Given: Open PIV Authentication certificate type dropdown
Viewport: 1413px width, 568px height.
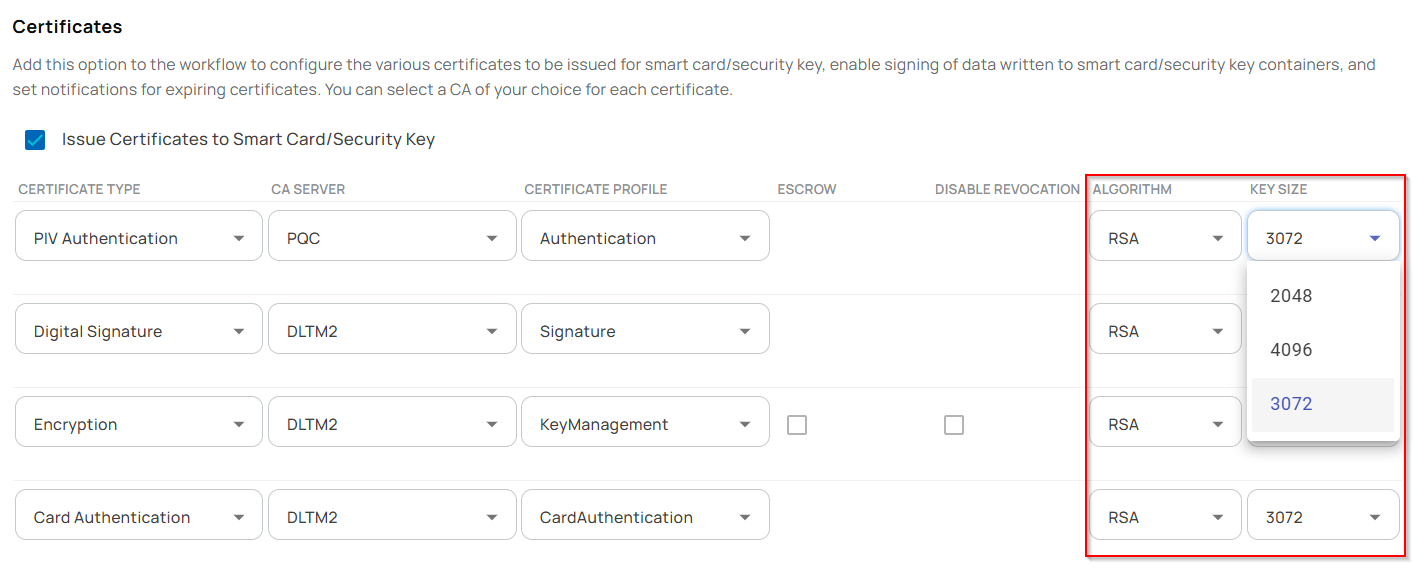Looking at the screenshot, I should pyautogui.click(x=139, y=238).
